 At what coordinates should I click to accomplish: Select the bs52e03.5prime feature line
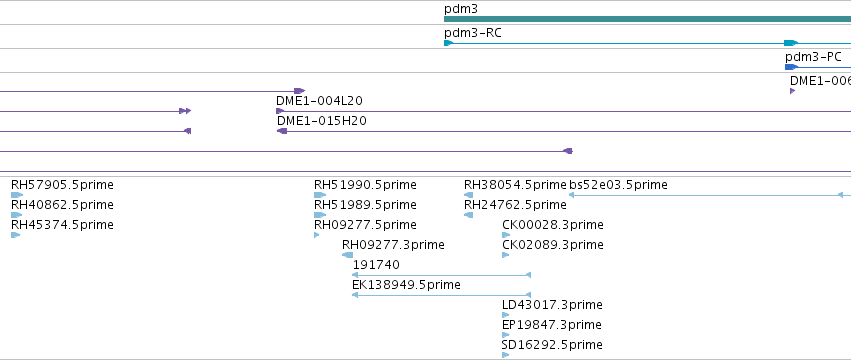tap(709, 195)
